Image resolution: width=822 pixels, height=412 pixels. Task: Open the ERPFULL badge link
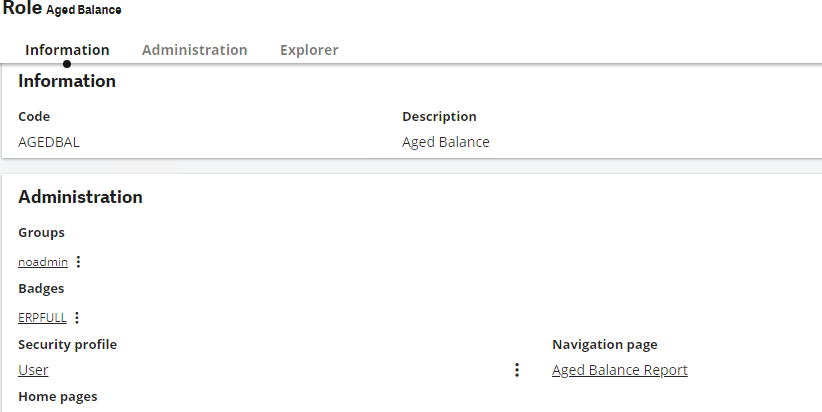[x=42, y=318]
